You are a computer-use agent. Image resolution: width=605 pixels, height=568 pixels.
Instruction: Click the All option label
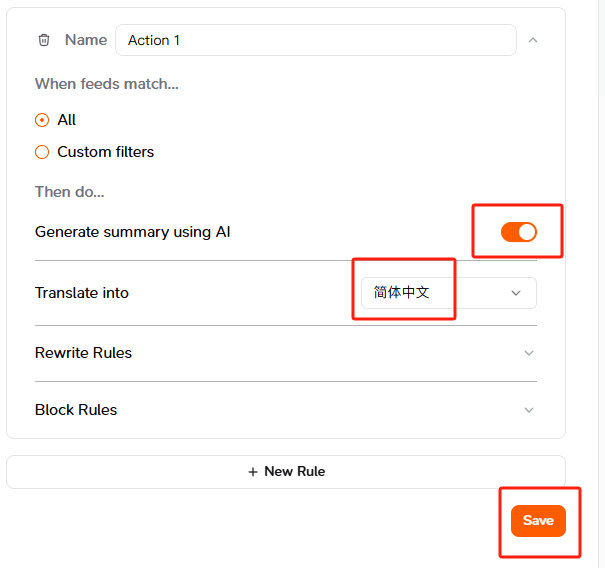coord(67,120)
